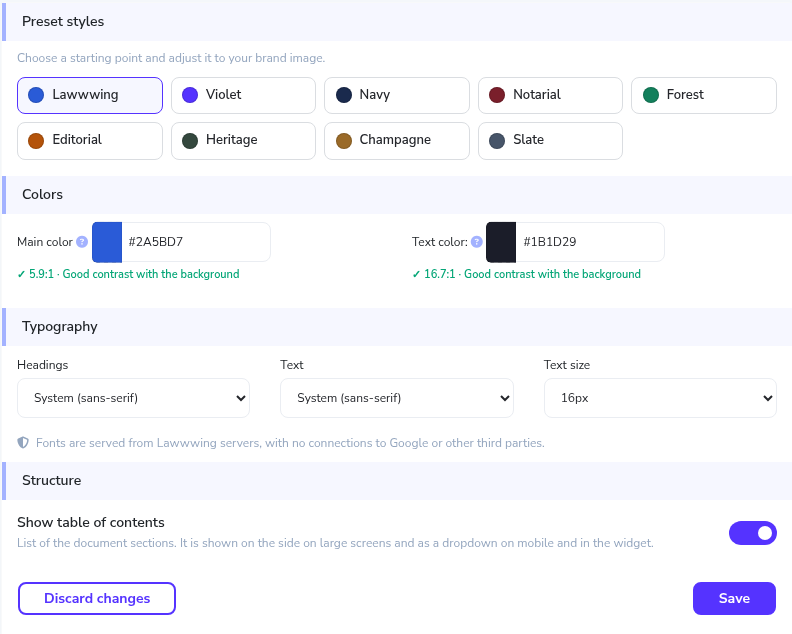Screen dimensions: 792x634
Task: Choose the Violet preset style
Action: 243,95
